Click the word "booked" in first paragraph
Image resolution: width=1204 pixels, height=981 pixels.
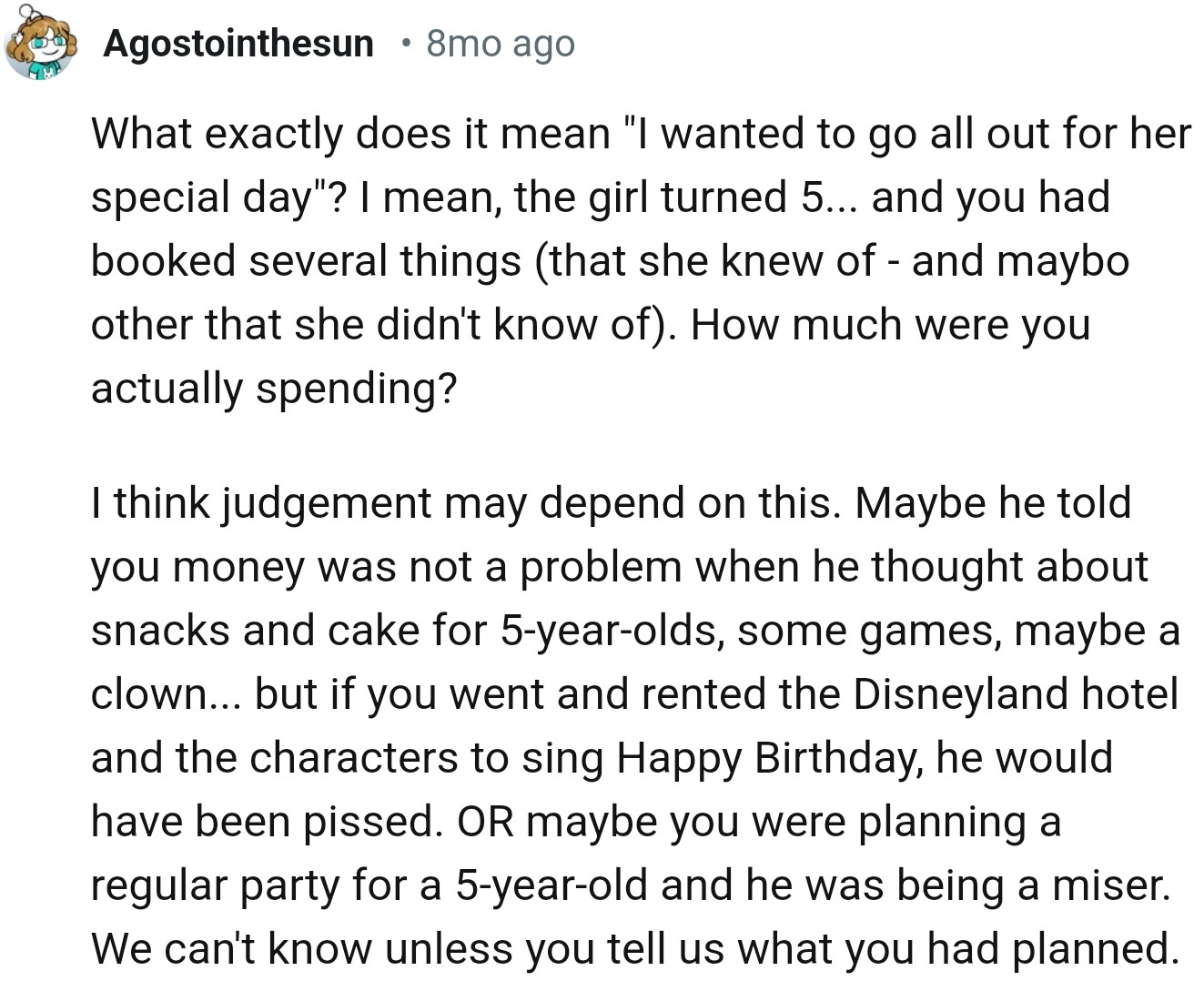162,261
